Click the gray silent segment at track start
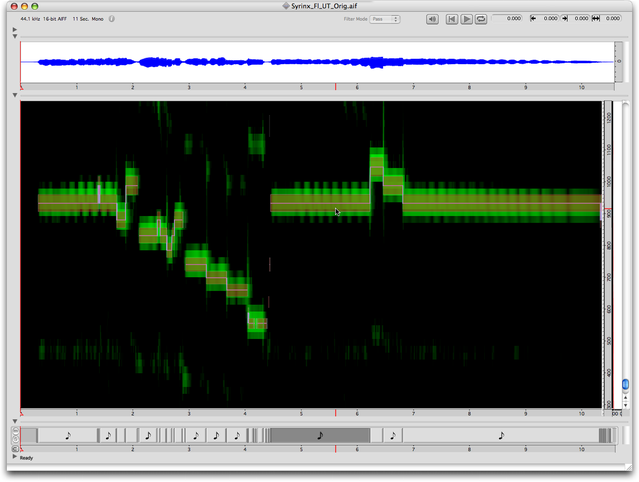The height and width of the screenshot is (482, 639). coord(29,436)
